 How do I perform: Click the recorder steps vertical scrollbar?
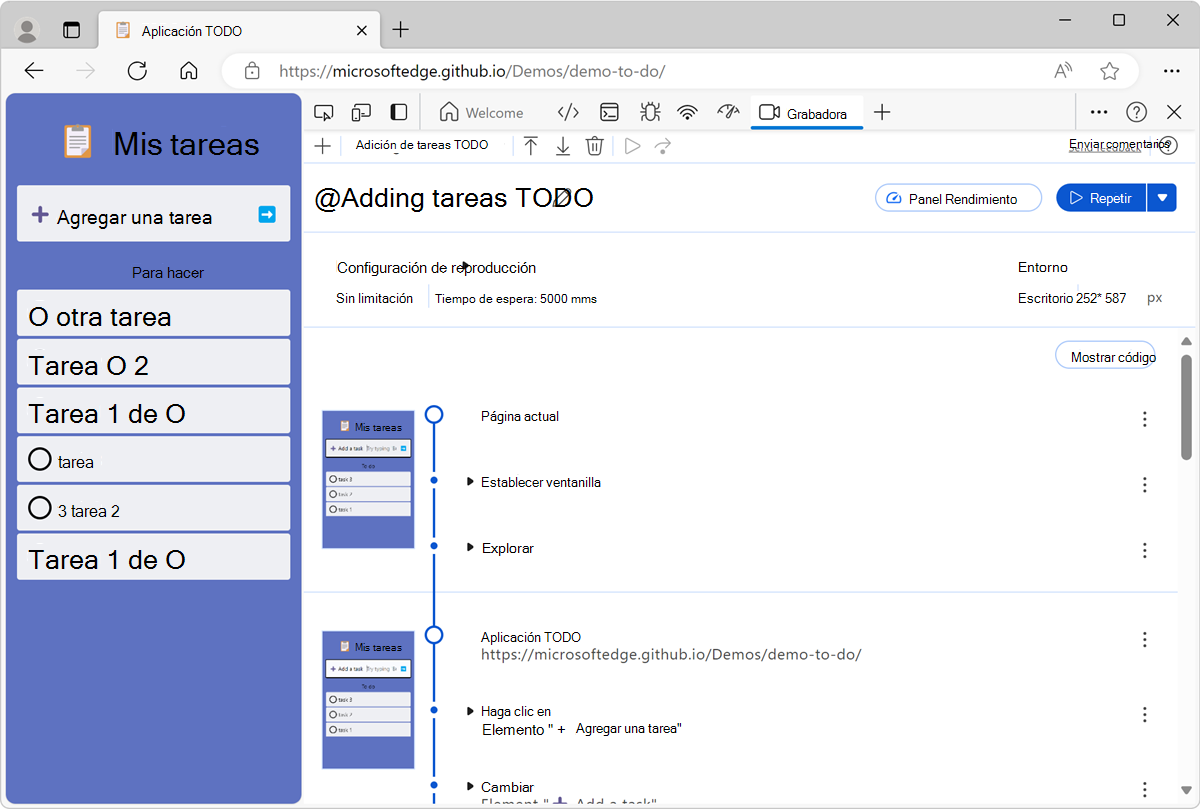point(1186,406)
